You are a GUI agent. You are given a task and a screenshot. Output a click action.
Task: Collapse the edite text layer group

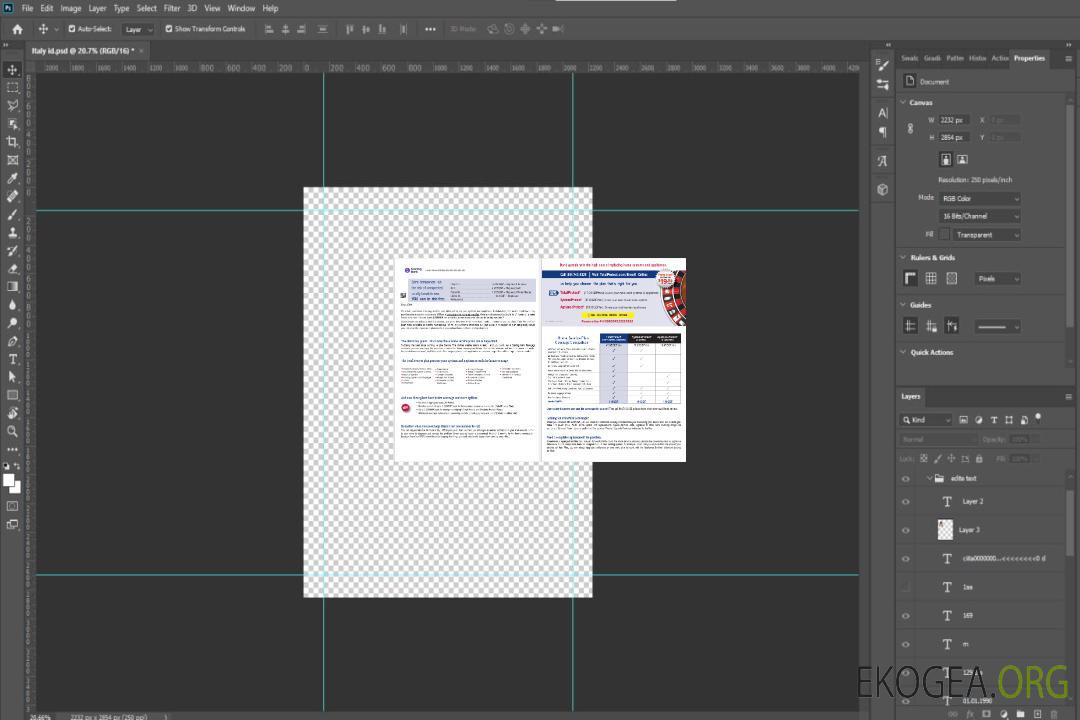[929, 478]
